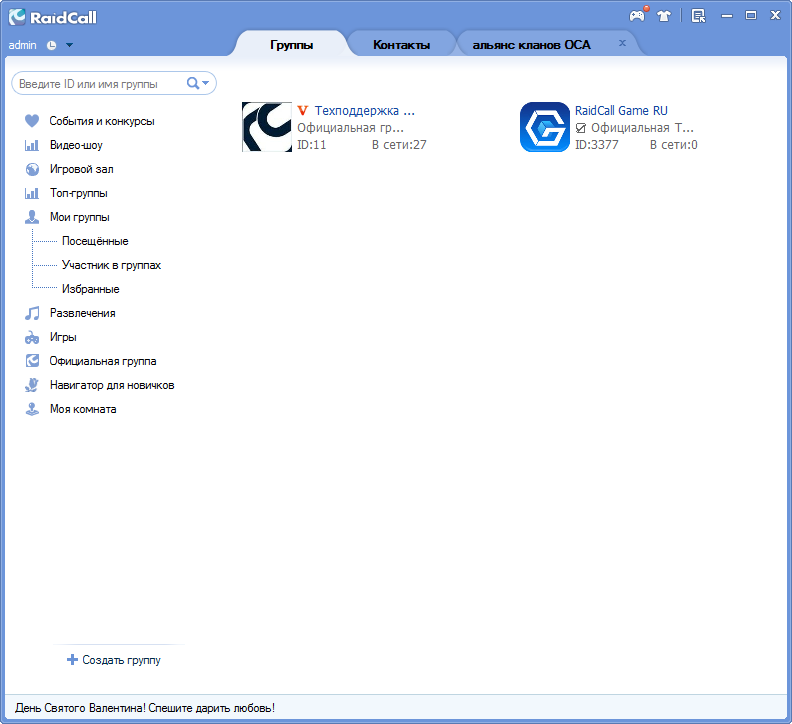This screenshot has width=792, height=724.
Task: Open Официальная группа section
Action: click(x=103, y=361)
